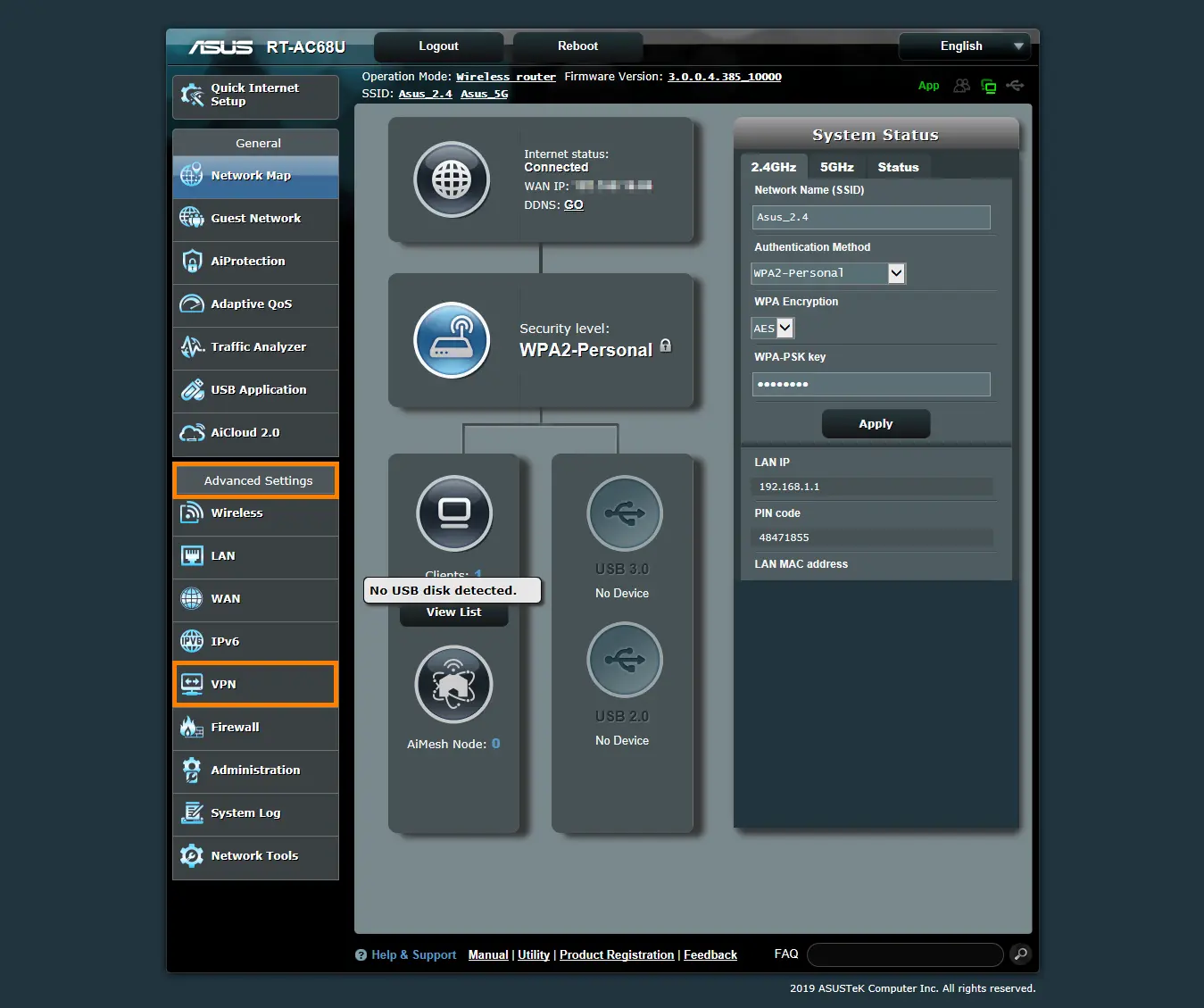Open the English language dropdown

pos(965,46)
